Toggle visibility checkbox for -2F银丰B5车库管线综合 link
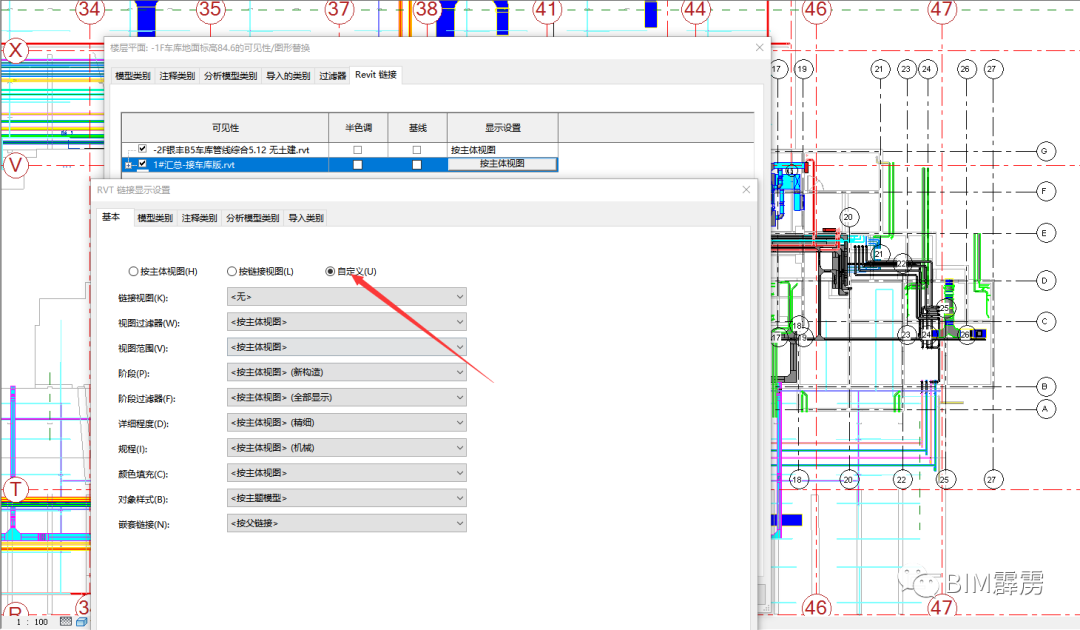 pos(143,149)
